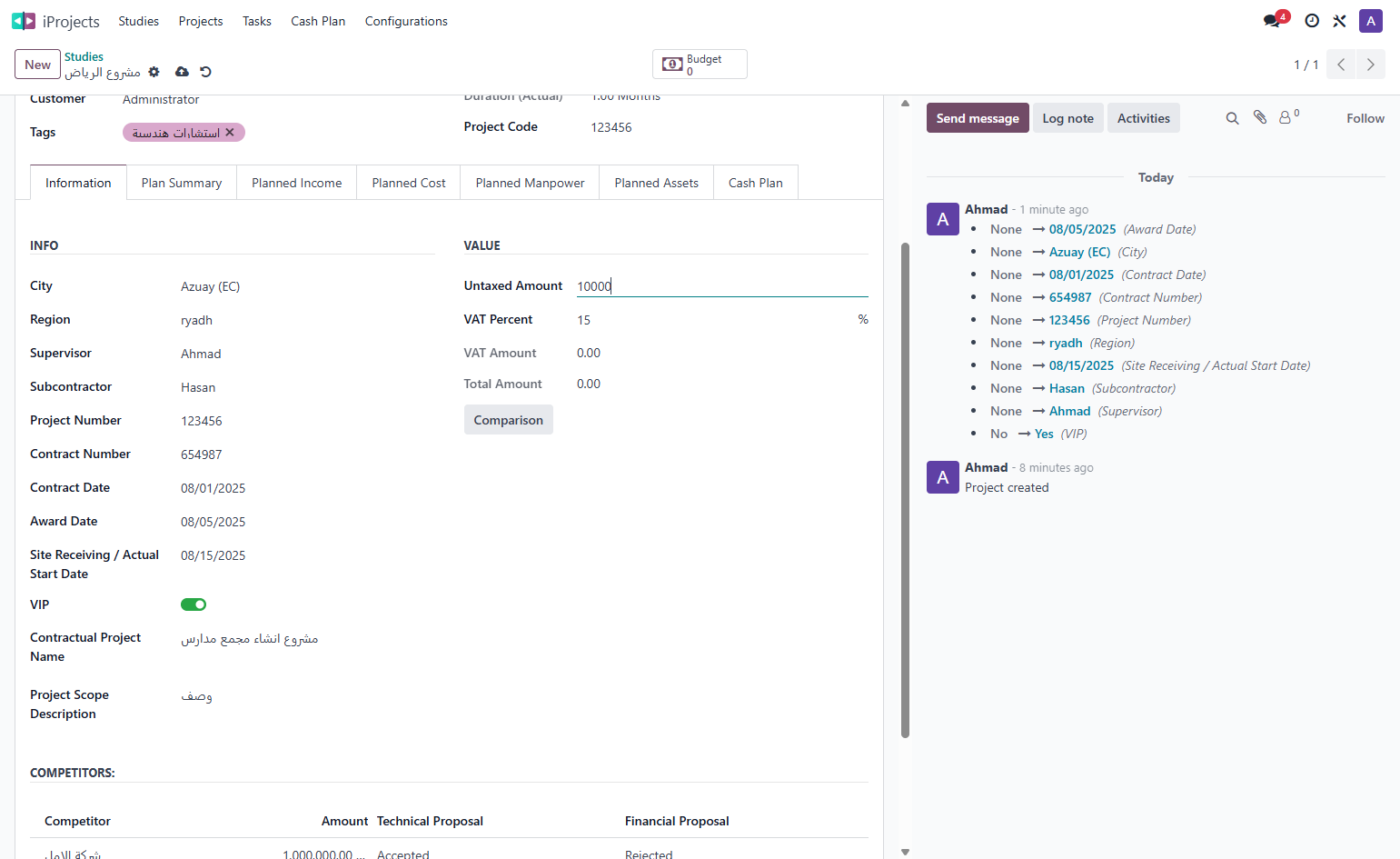The height and width of the screenshot is (859, 1400).
Task: Click the Log note button
Action: pyautogui.click(x=1068, y=118)
